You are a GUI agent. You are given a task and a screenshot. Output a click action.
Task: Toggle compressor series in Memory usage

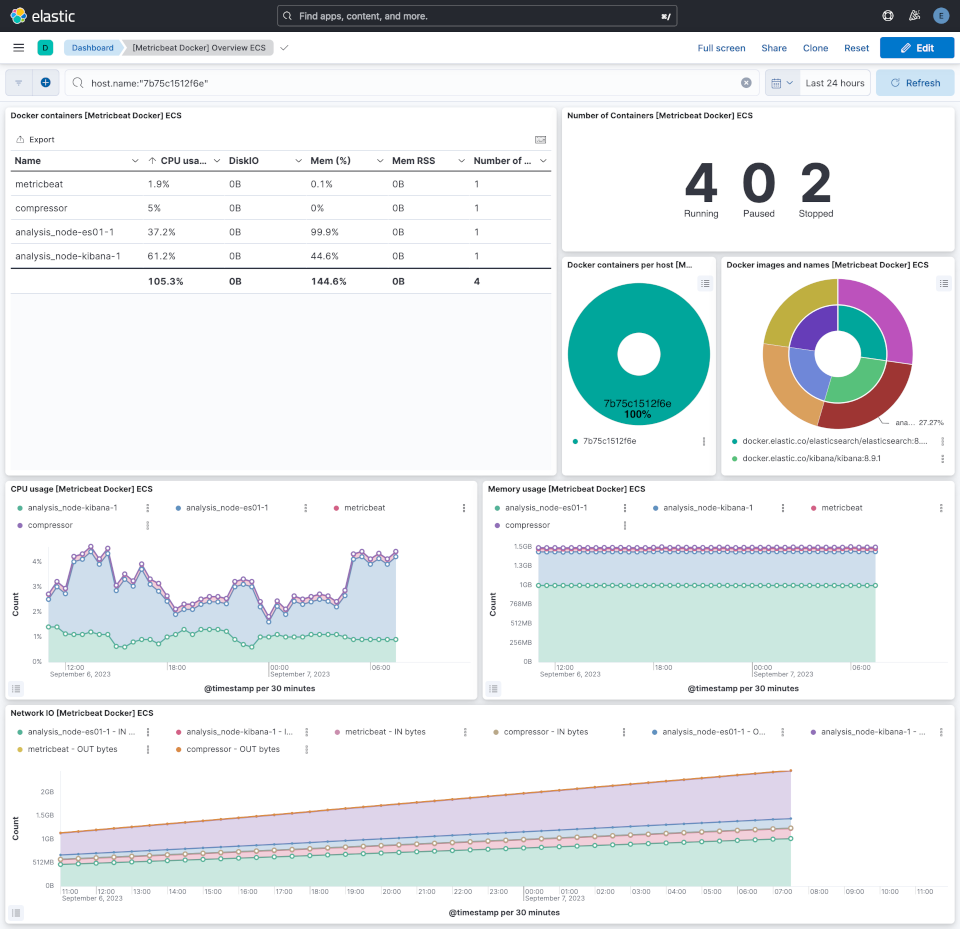(x=527, y=525)
